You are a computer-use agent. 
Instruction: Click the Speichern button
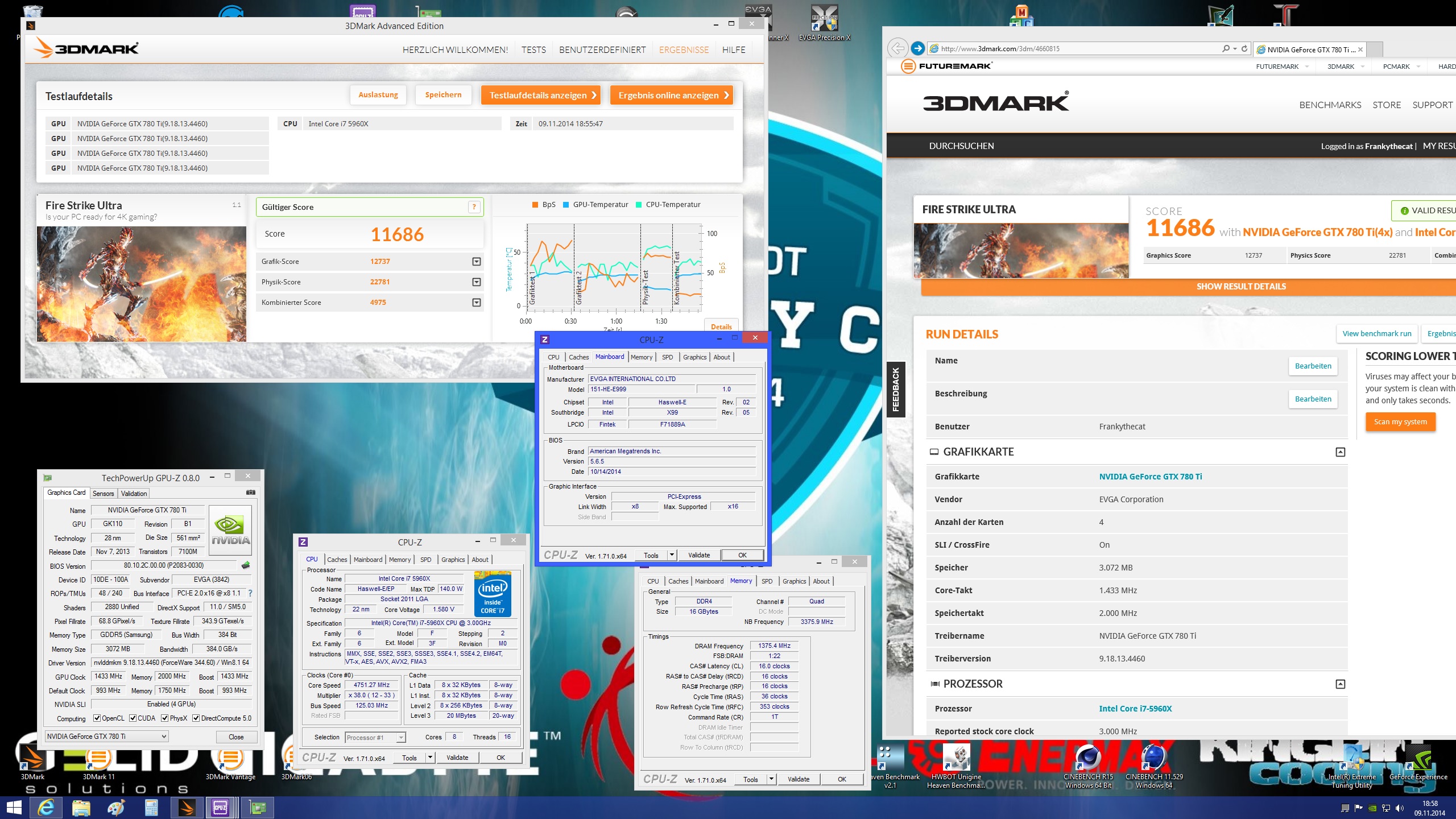tap(443, 95)
